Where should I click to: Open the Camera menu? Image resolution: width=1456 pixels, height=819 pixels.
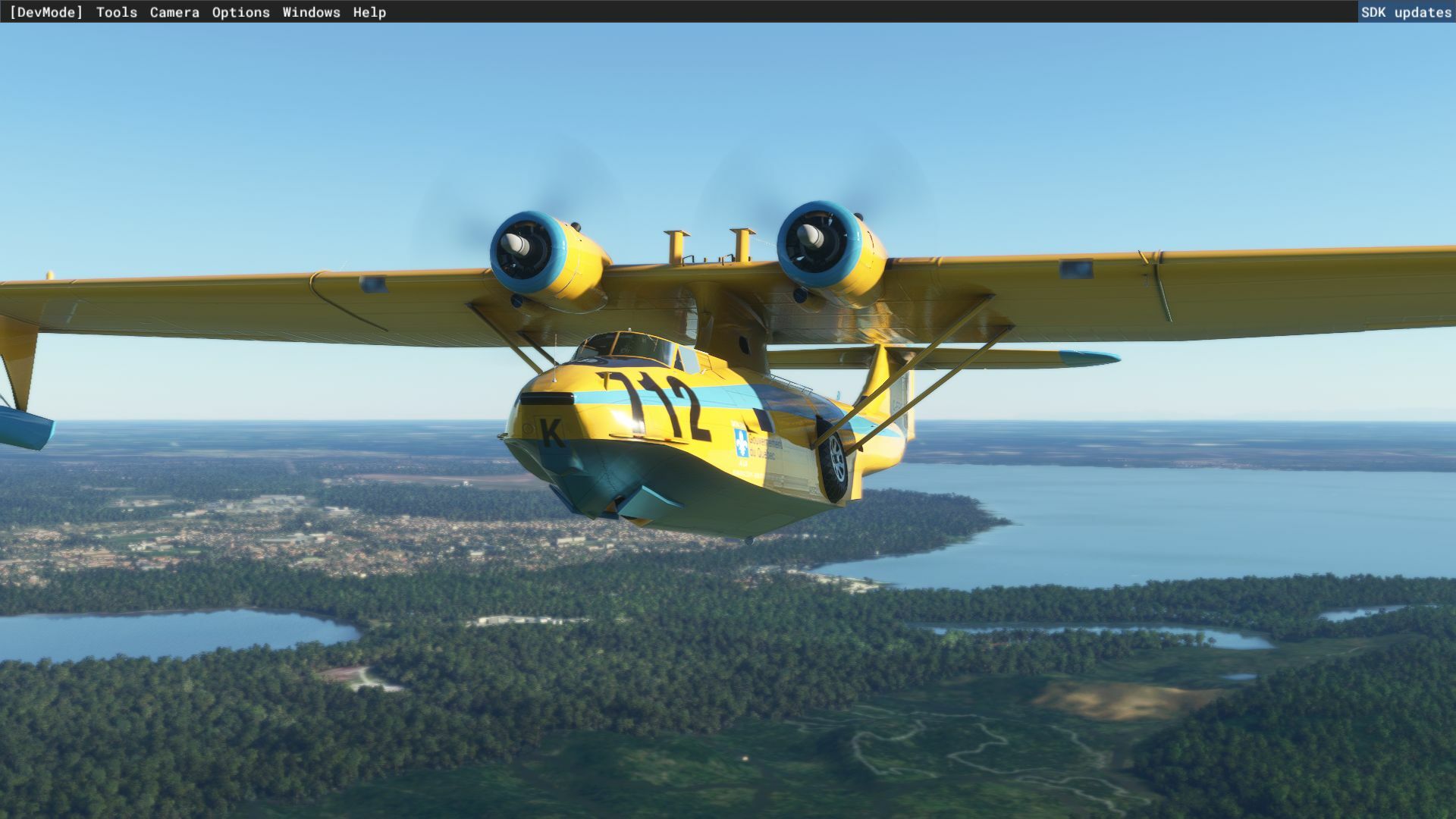[174, 12]
